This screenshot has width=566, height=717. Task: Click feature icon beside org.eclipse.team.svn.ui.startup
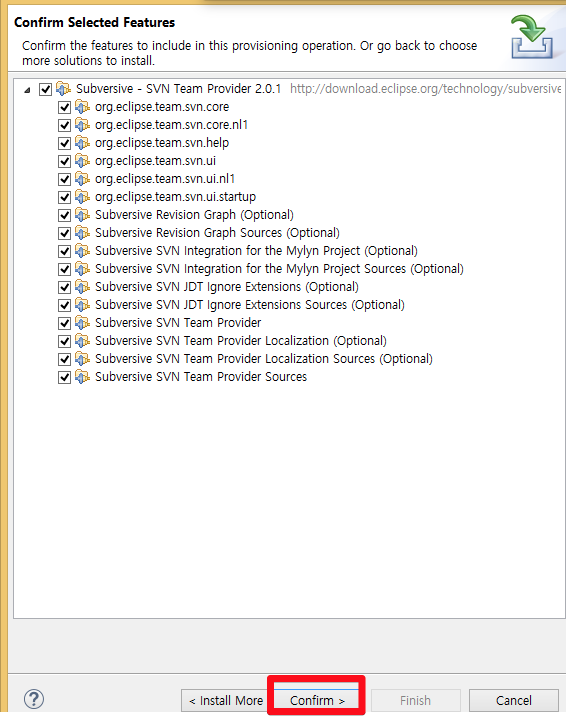point(82,196)
